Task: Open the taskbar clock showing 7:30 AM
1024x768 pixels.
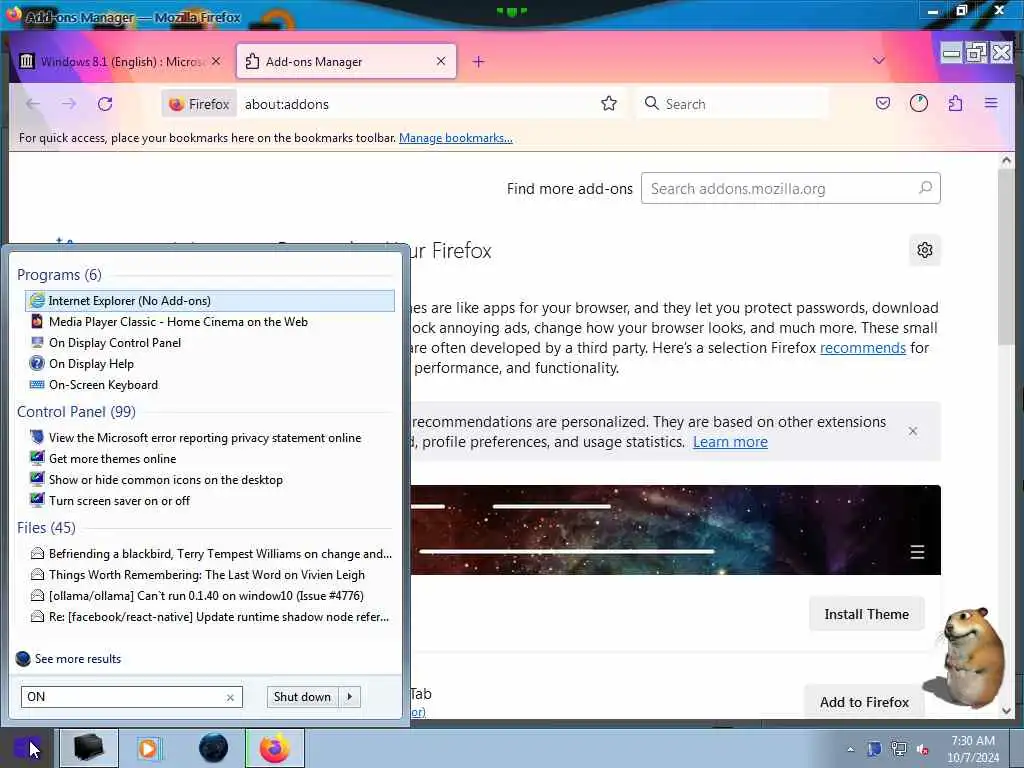Action: coord(973,748)
